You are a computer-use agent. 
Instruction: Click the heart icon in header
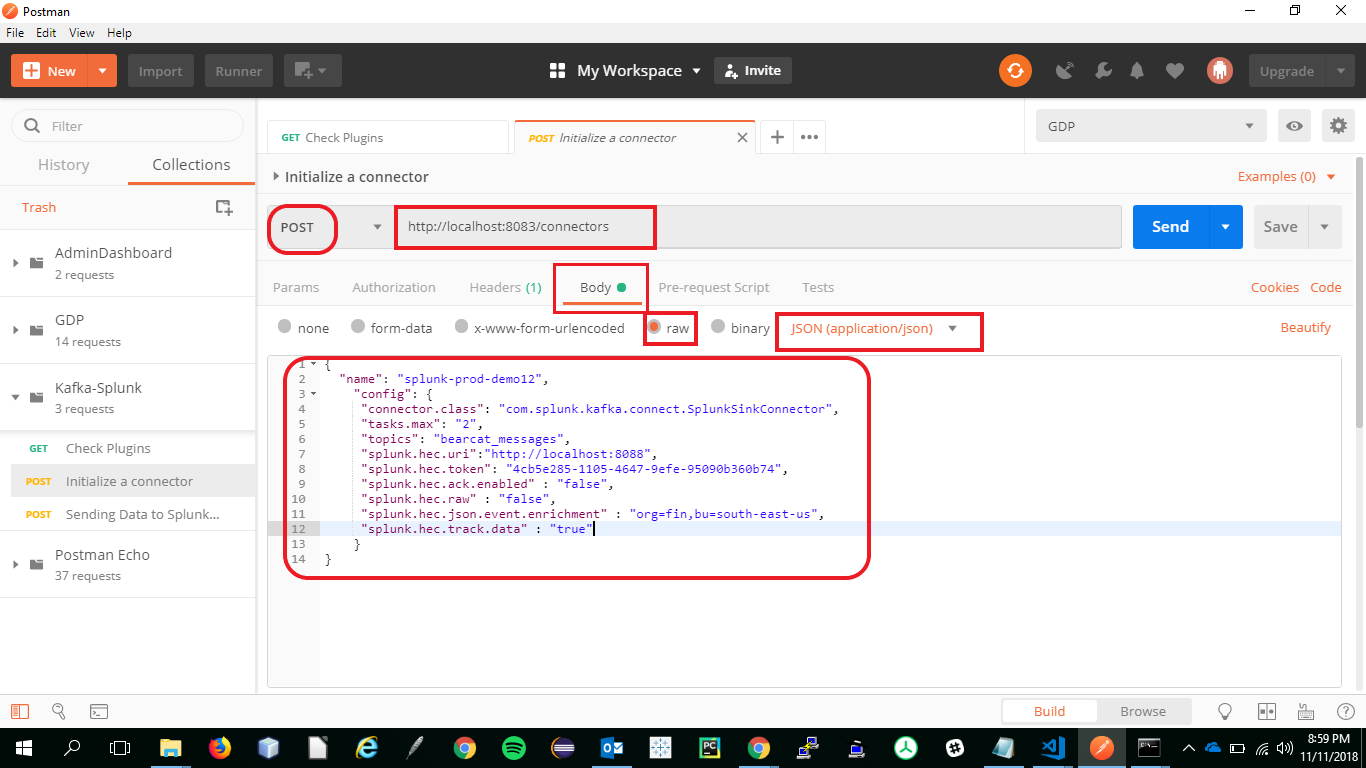pos(1175,71)
